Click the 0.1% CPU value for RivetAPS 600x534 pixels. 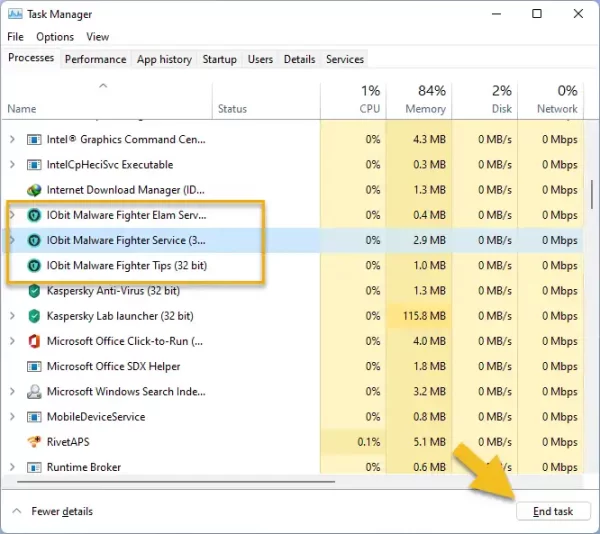(369, 442)
